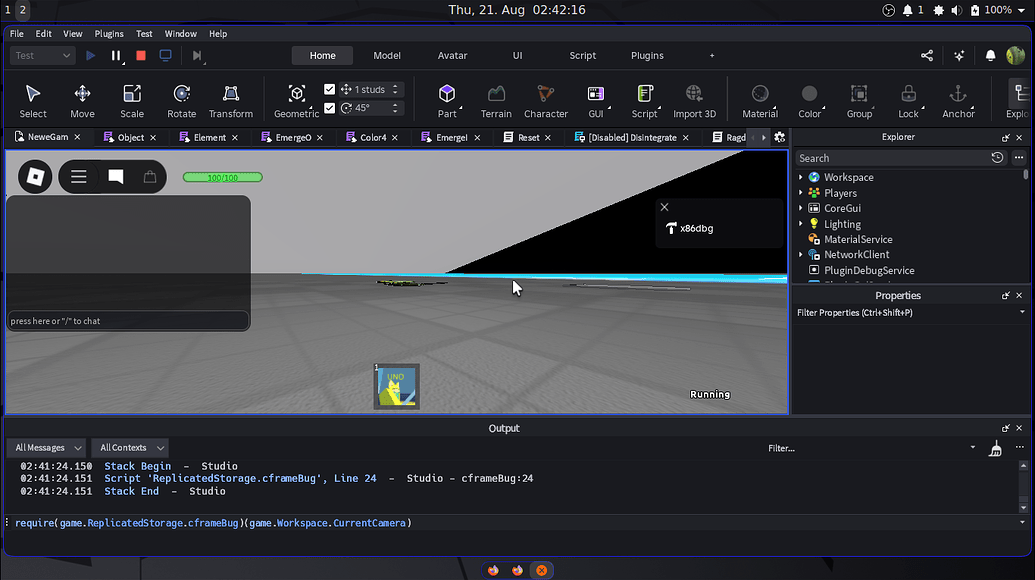1035x580 pixels.
Task: Switch to the Avatar ribbon tab
Action: click(x=452, y=55)
